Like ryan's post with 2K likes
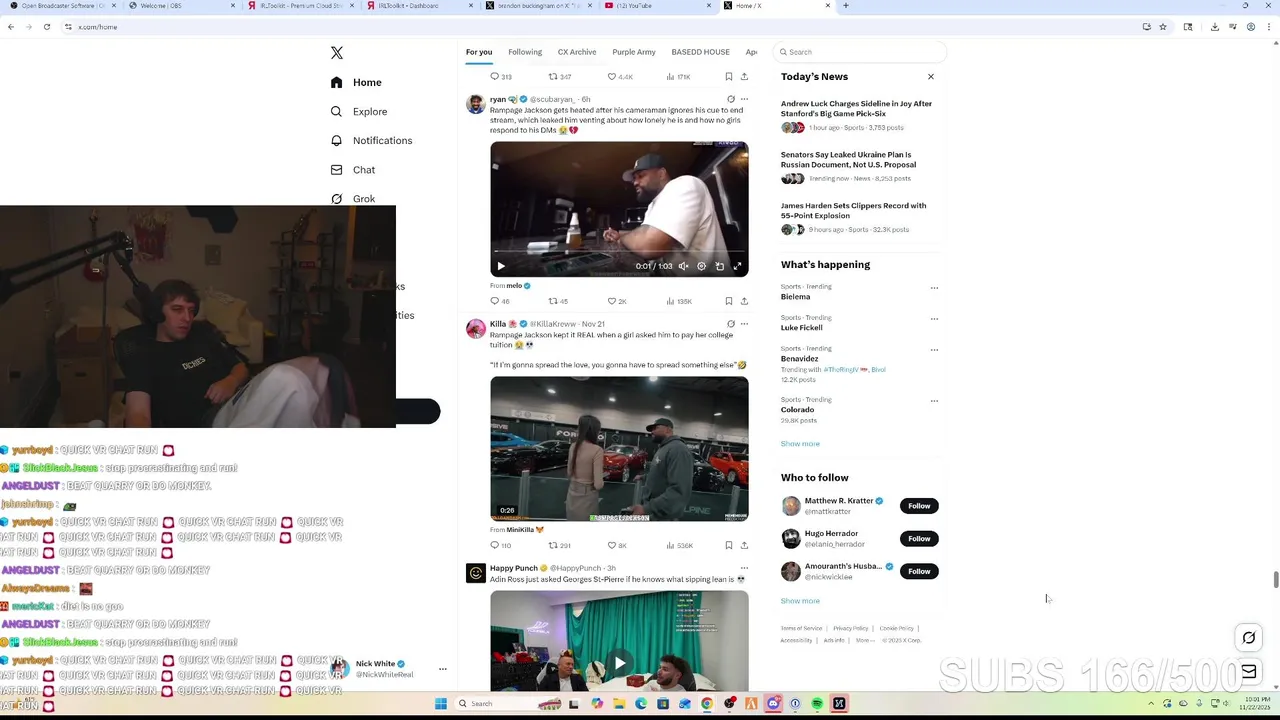This screenshot has width=1280, height=720. (617, 301)
